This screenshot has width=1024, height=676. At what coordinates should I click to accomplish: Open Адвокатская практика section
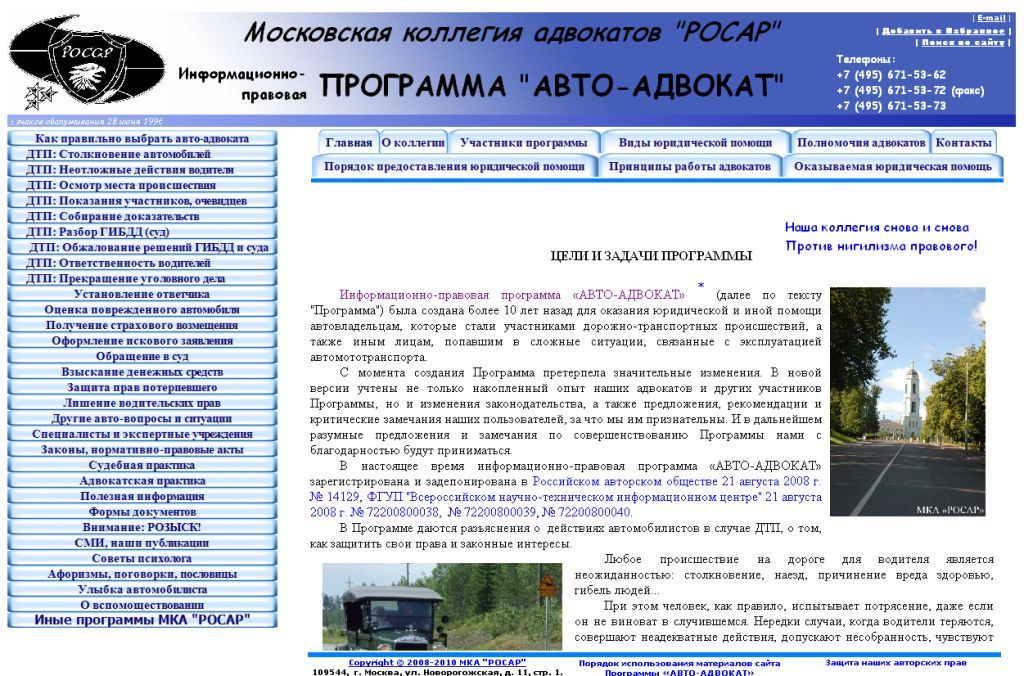[x=142, y=481]
